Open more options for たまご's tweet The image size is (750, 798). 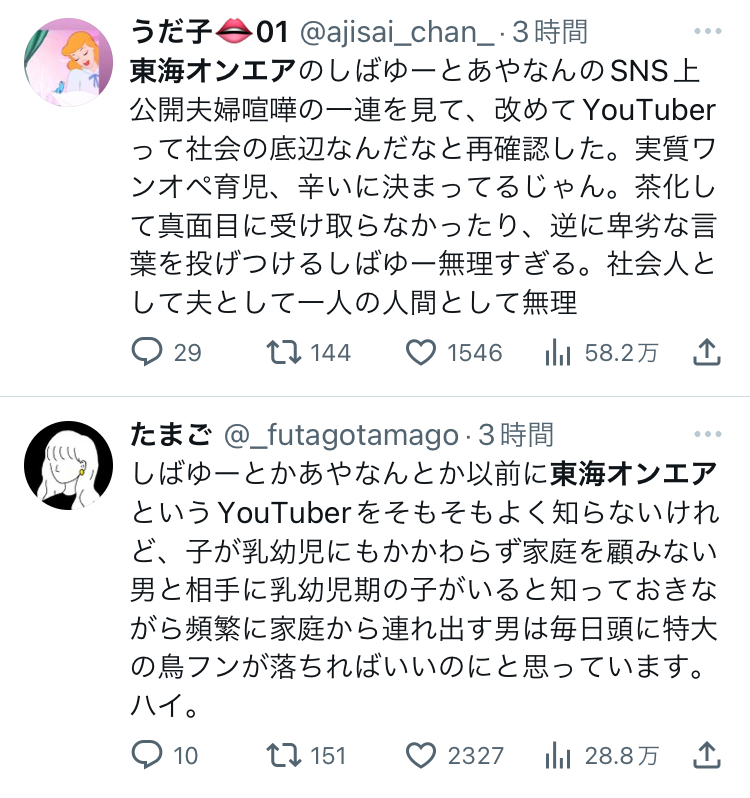point(708,434)
